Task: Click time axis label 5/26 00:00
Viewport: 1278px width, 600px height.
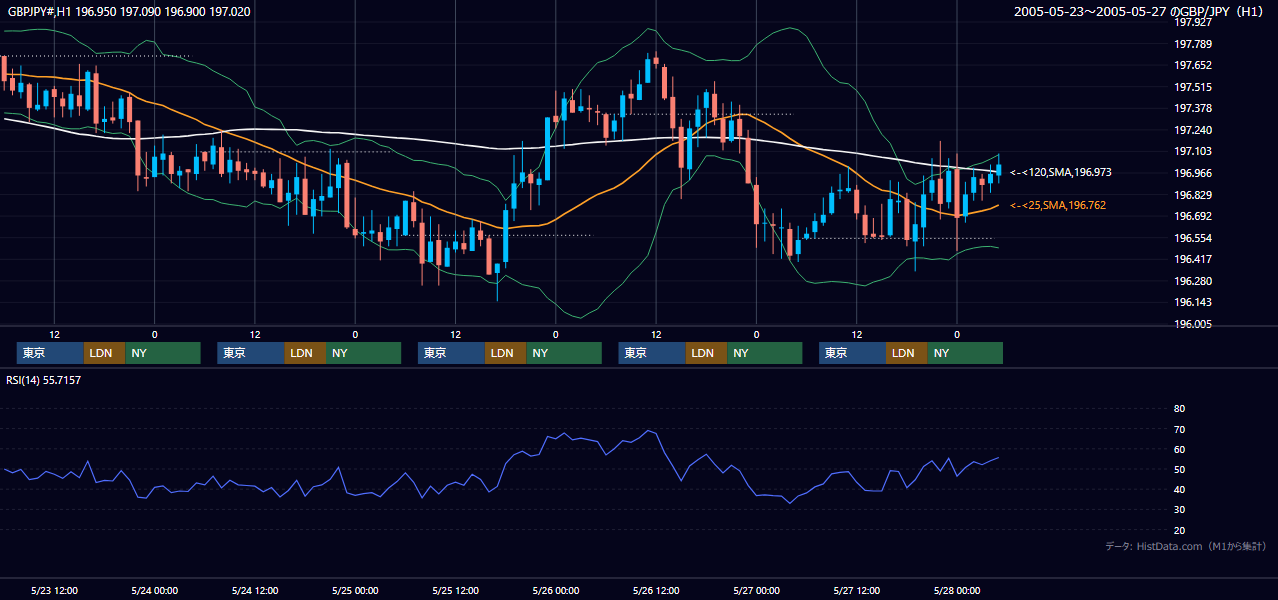Action: (x=556, y=590)
